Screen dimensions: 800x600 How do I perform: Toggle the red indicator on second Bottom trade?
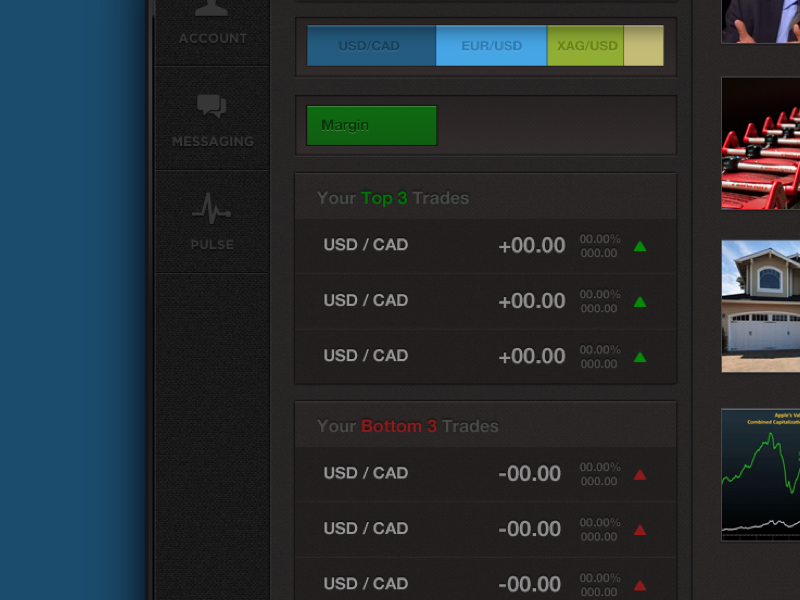coord(640,528)
